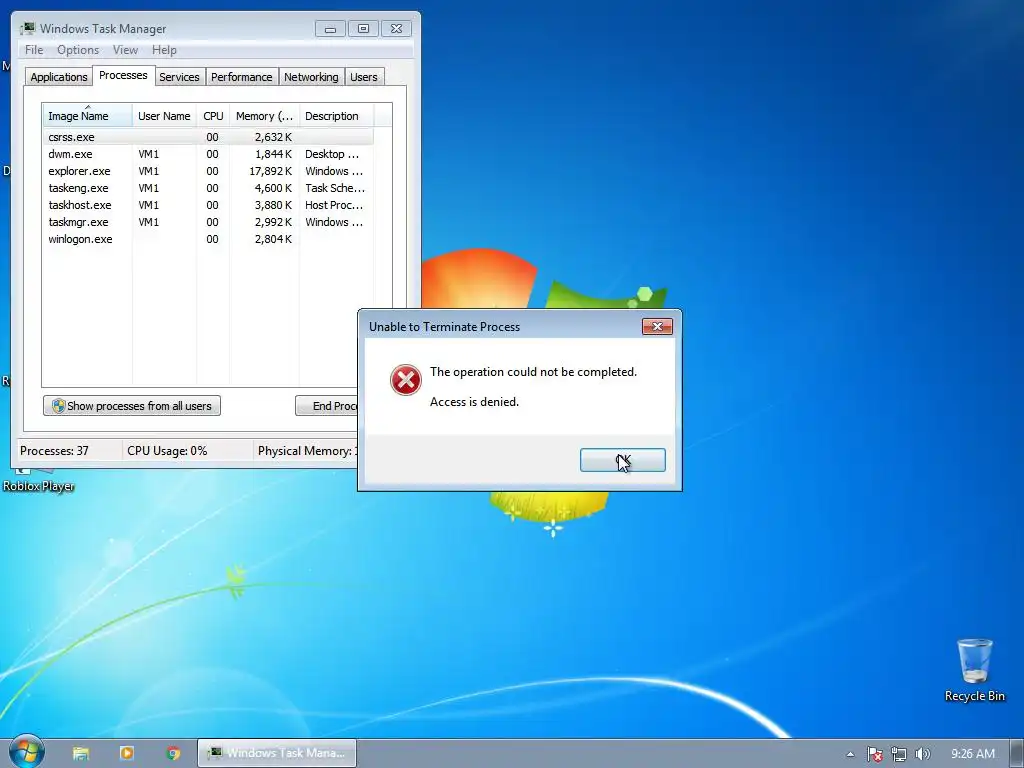Click the End Process button
The height and width of the screenshot is (768, 1024).
(x=327, y=406)
